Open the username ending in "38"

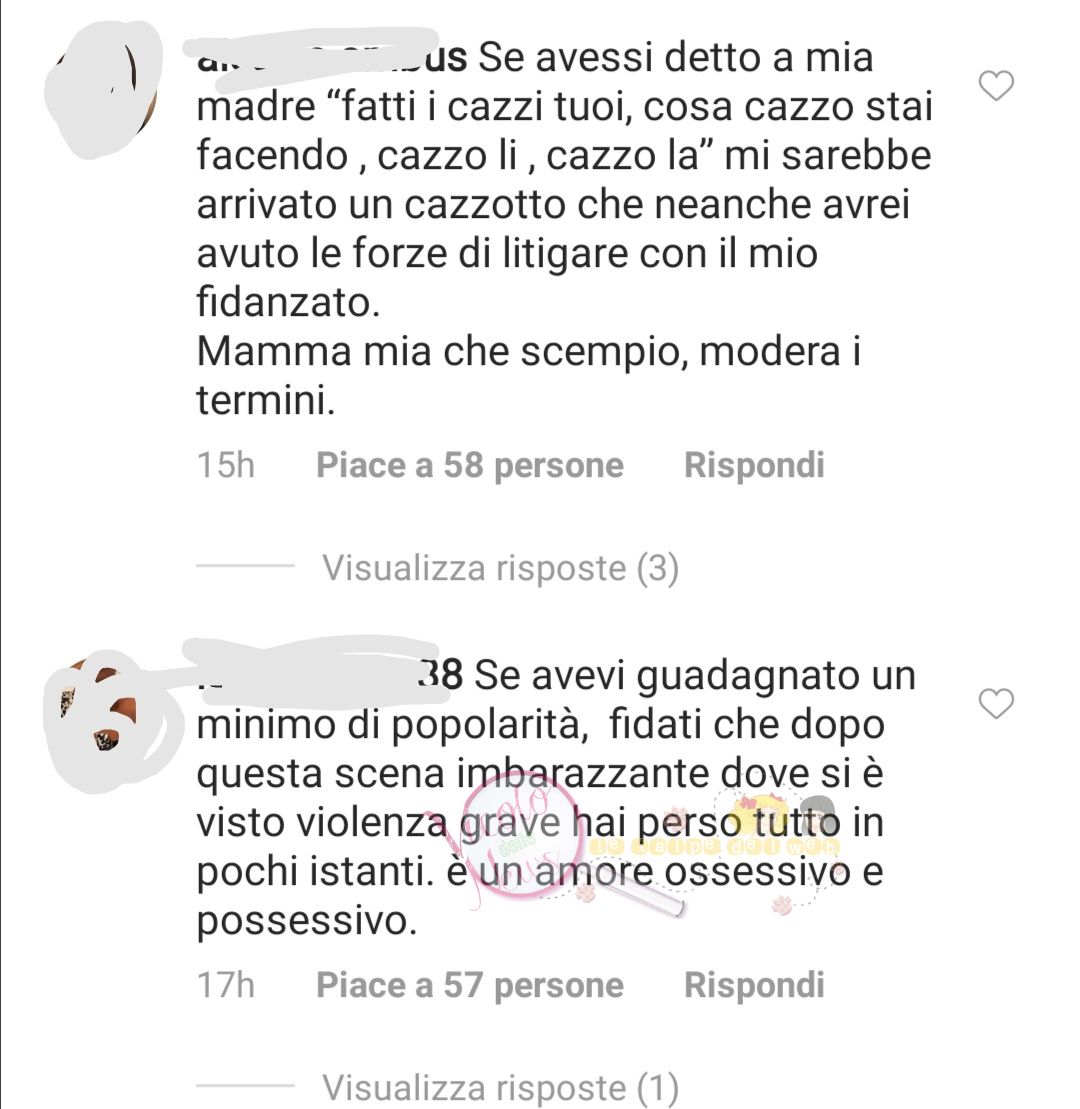click(330, 675)
